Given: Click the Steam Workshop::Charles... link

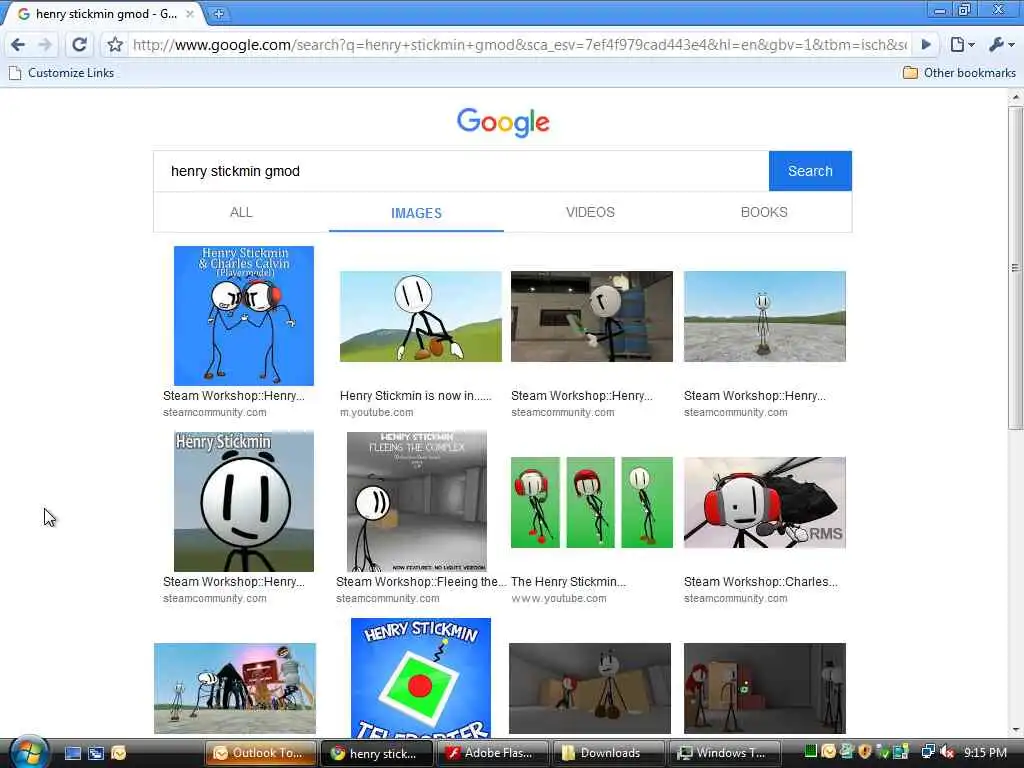Looking at the screenshot, I should [x=761, y=582].
